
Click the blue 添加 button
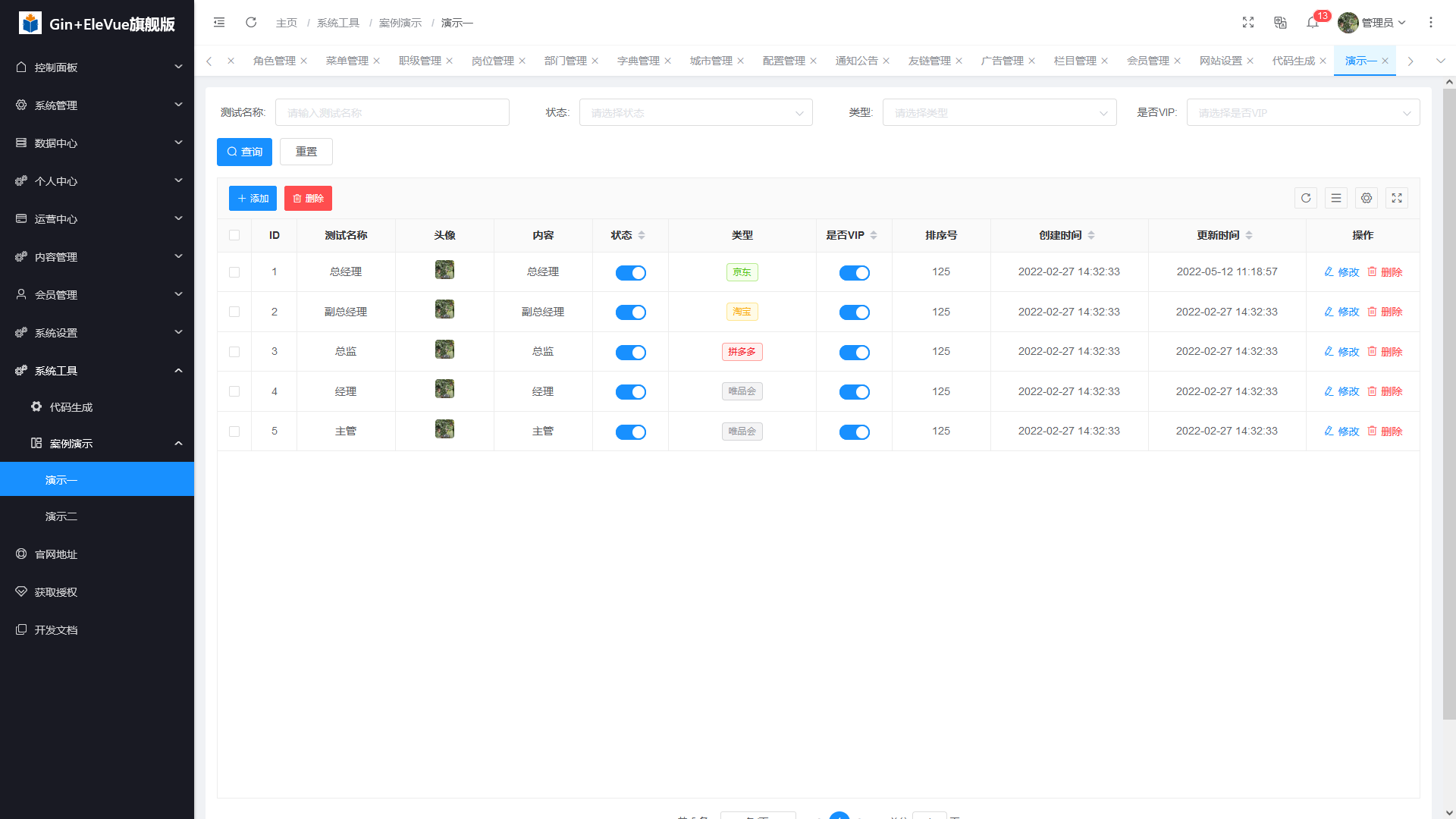point(253,199)
